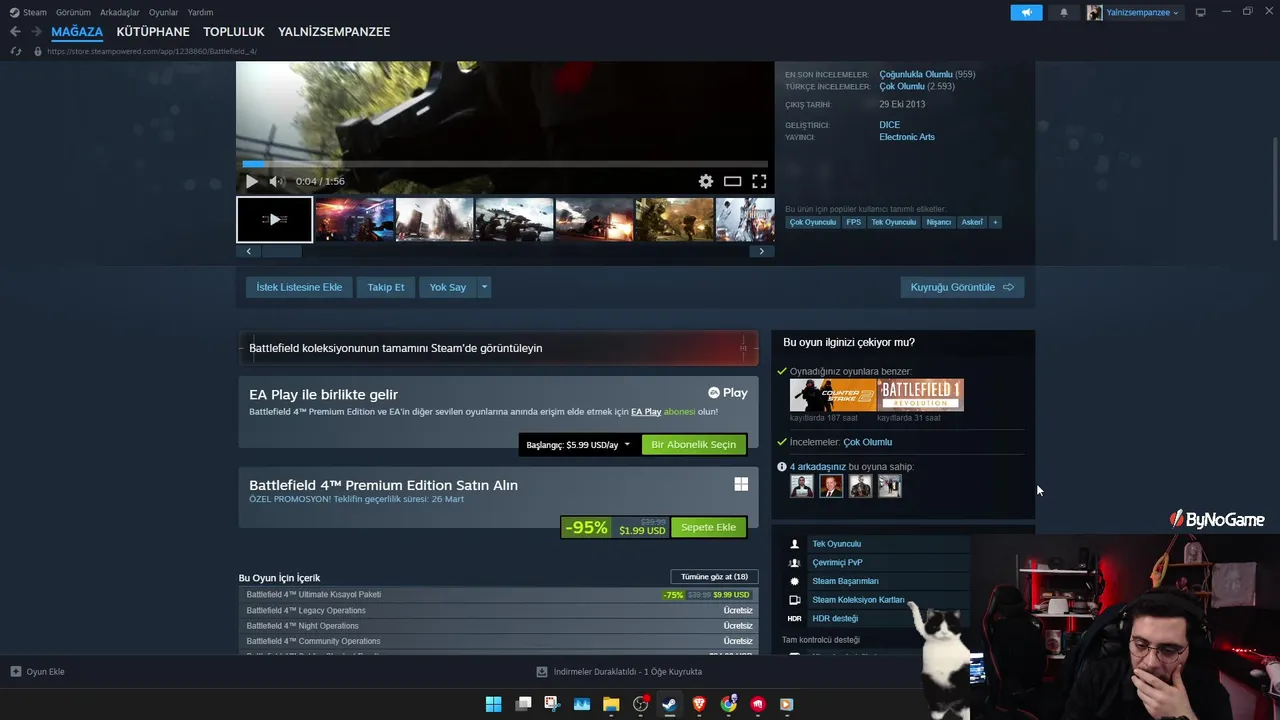Switch to the TOPLULUK tab
Screen dimensions: 1280x720
(x=234, y=32)
